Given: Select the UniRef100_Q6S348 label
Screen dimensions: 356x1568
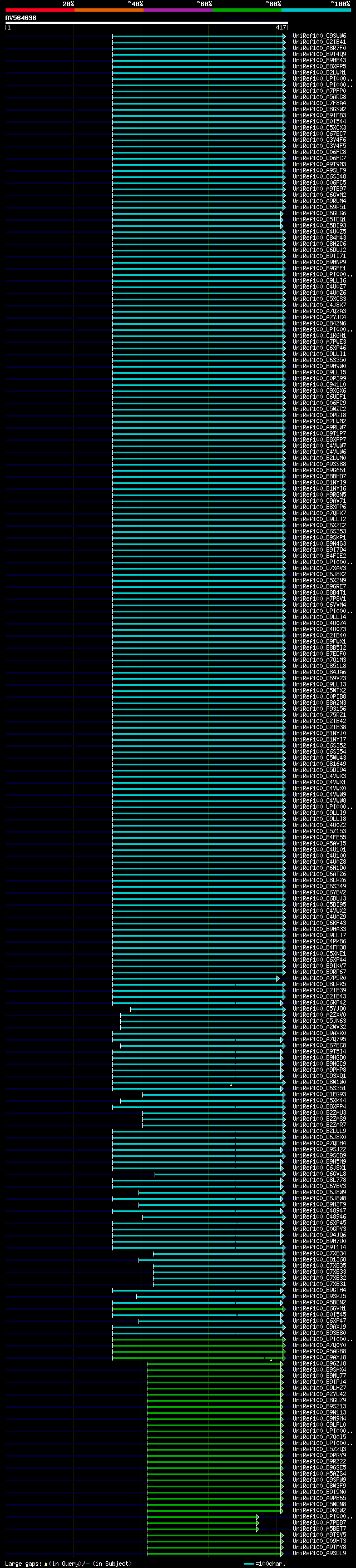Looking at the screenshot, I should pos(319,176).
